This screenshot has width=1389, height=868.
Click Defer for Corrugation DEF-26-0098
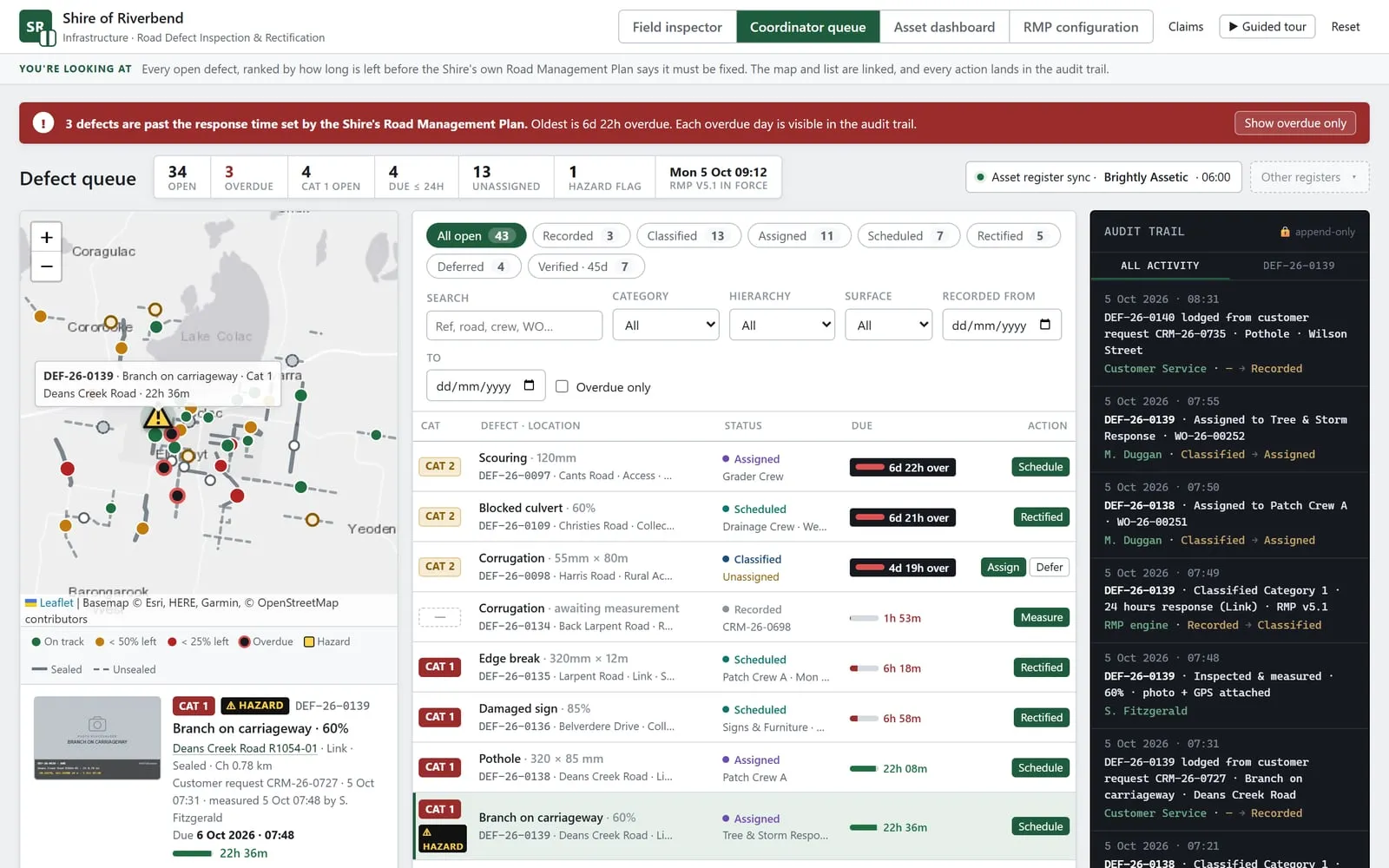click(x=1049, y=567)
